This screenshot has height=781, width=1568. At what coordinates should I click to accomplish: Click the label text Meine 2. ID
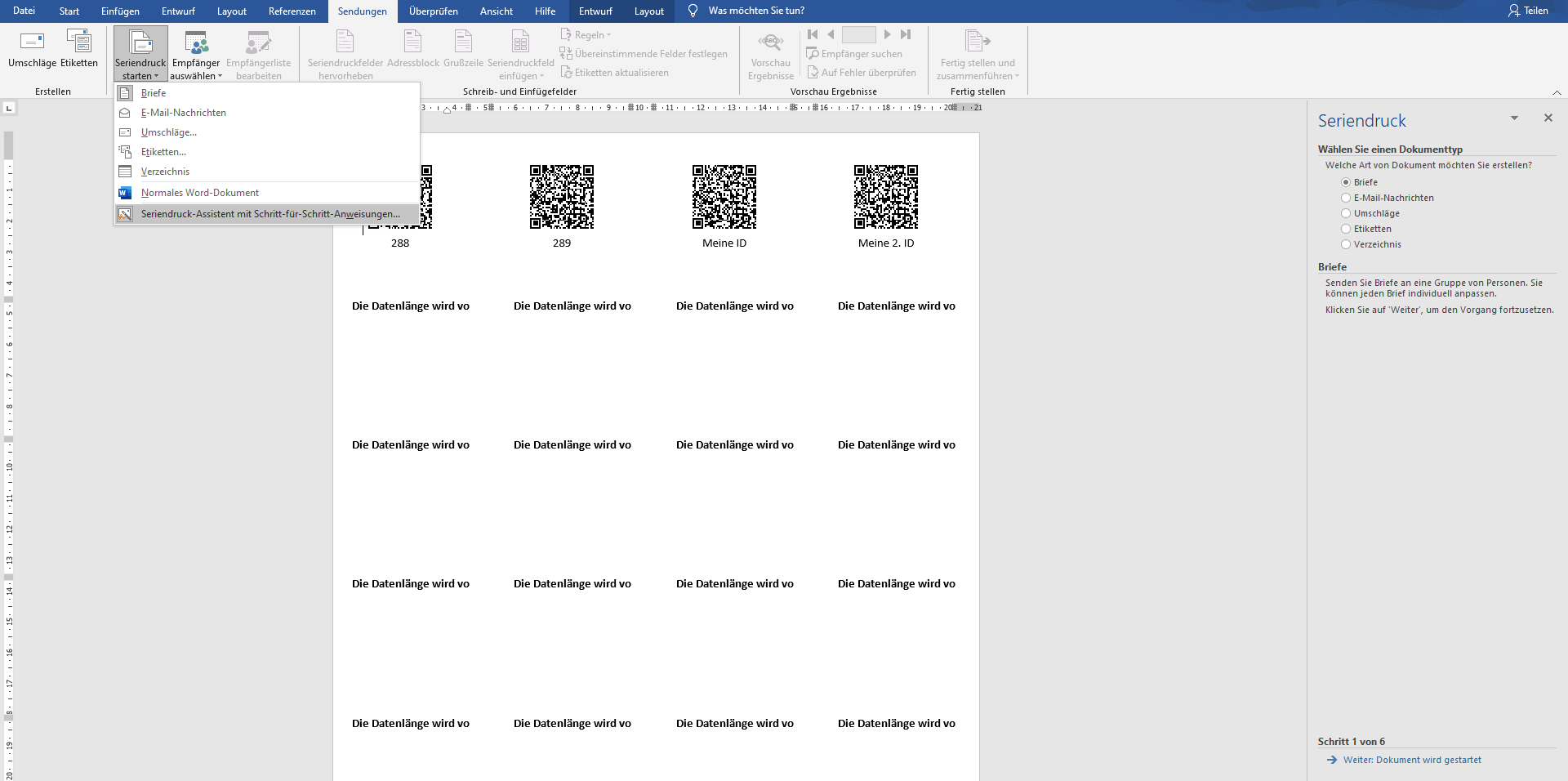886,243
